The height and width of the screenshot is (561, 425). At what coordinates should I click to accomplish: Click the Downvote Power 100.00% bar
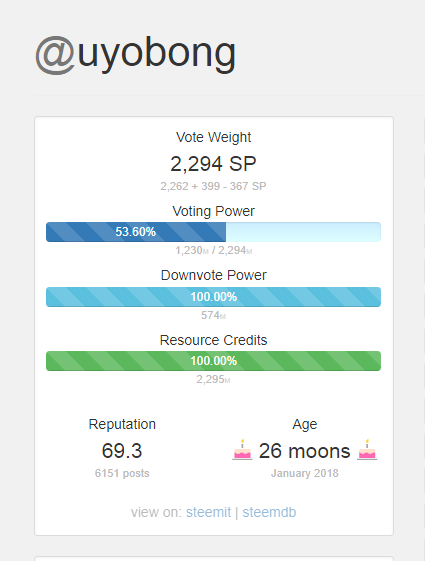(x=213, y=297)
